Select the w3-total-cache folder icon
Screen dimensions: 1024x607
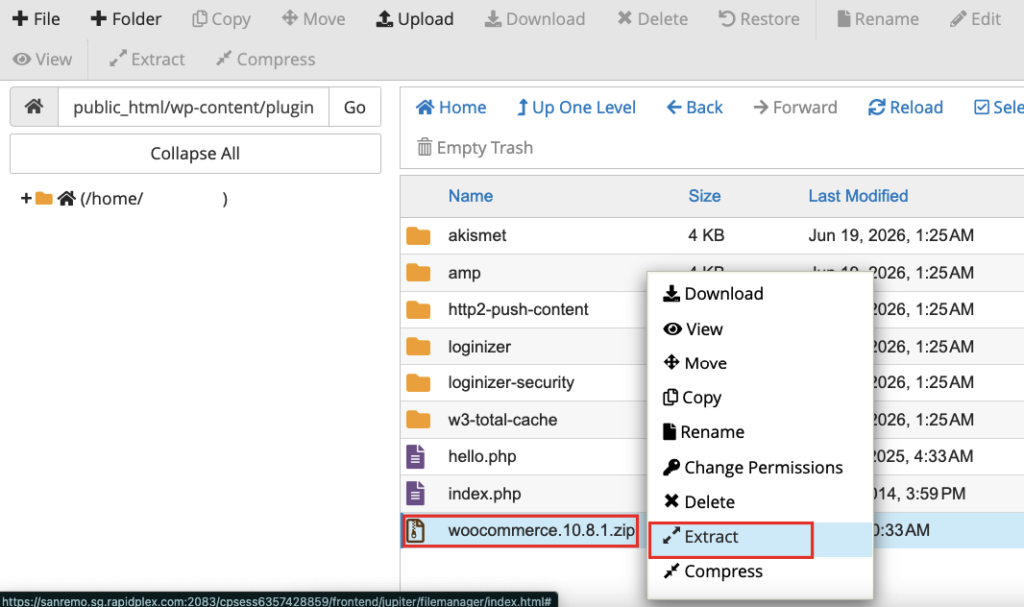point(418,419)
